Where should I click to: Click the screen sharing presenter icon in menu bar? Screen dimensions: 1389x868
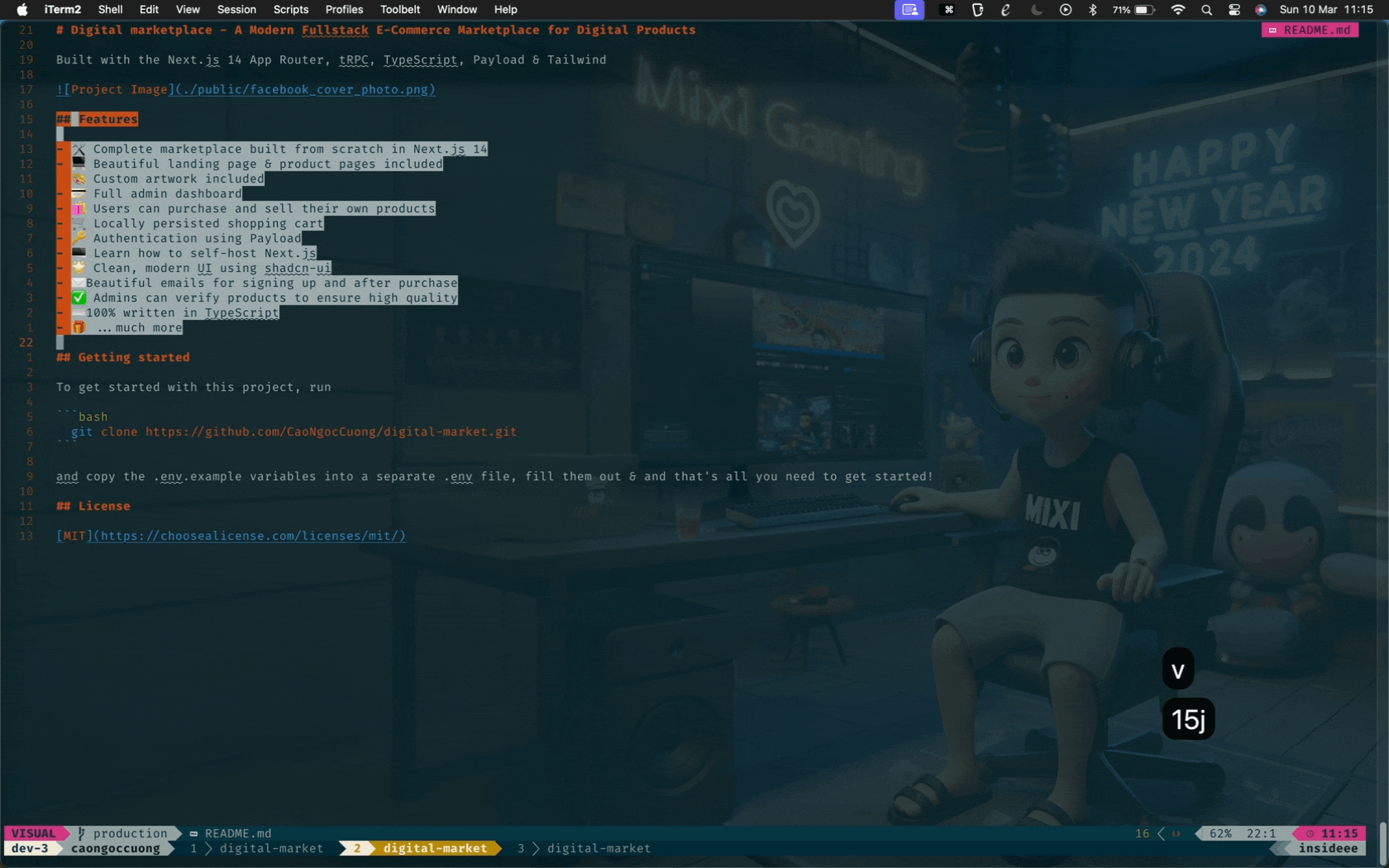909,10
